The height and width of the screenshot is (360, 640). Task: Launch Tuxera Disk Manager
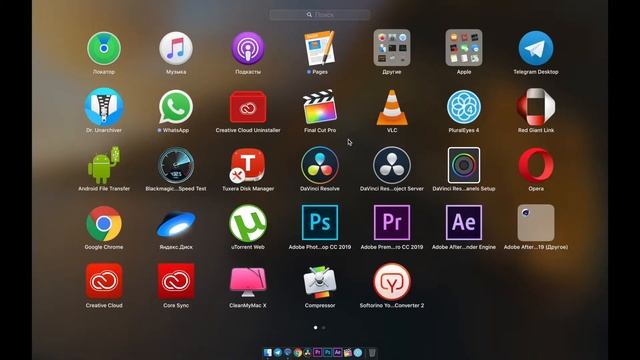(248, 165)
